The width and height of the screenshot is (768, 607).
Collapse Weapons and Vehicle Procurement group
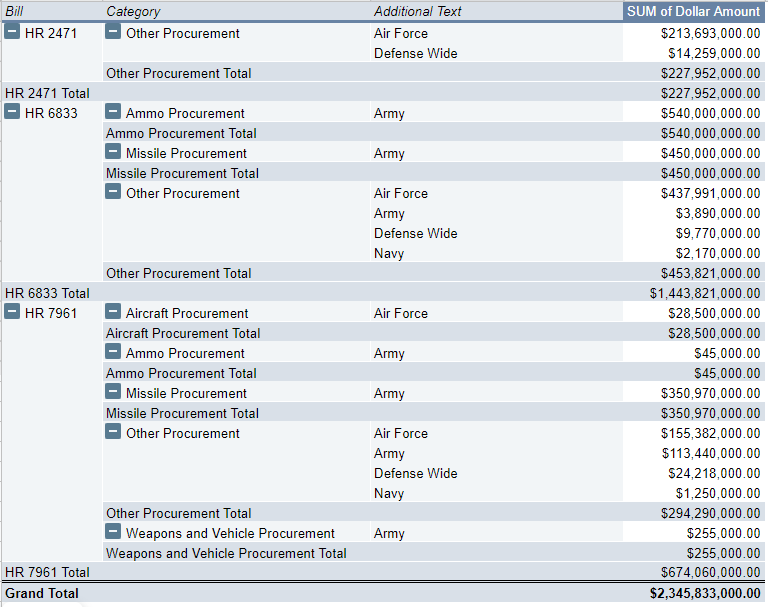pyautogui.click(x=113, y=531)
